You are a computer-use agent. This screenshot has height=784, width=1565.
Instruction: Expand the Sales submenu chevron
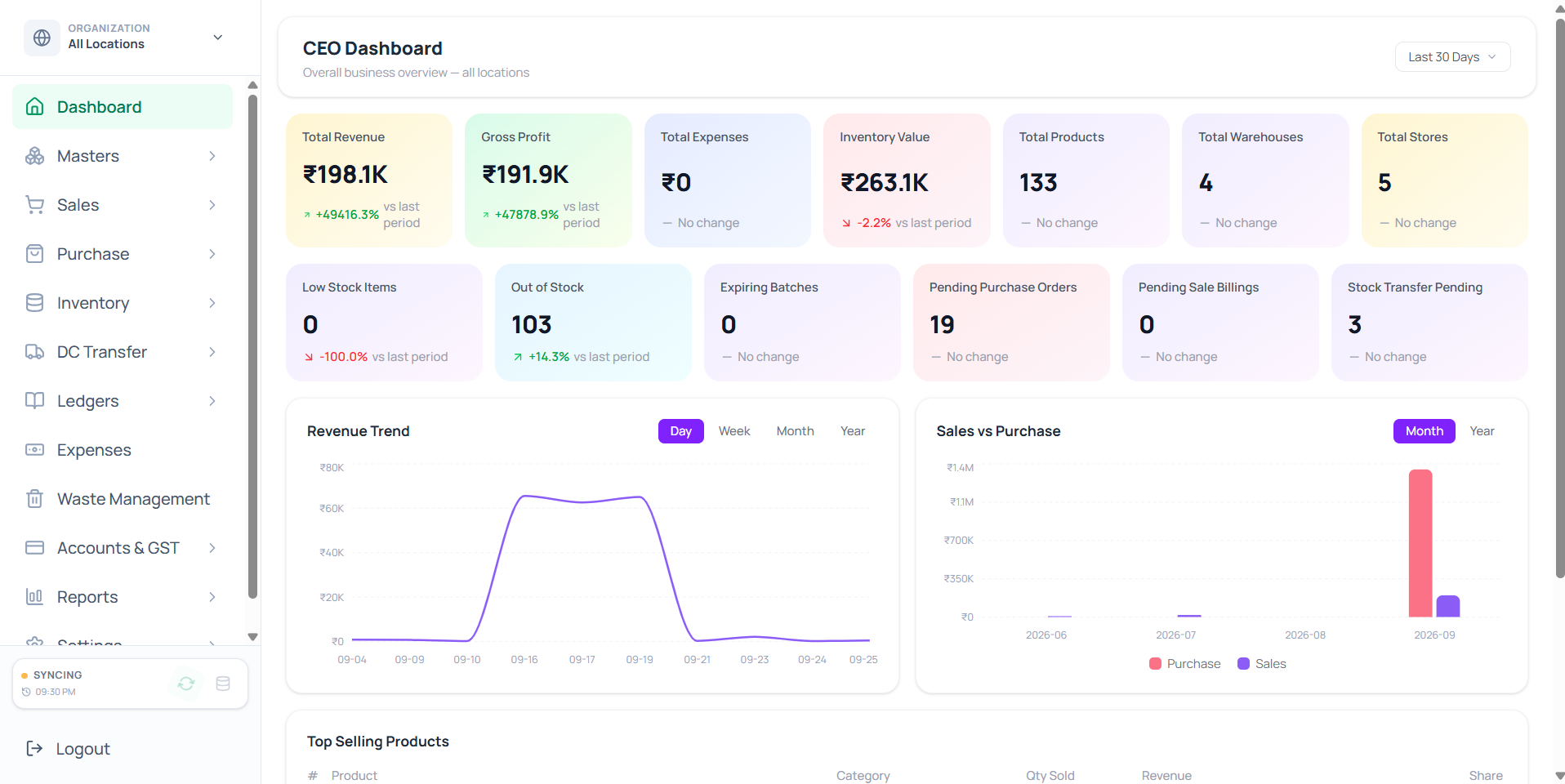(x=212, y=205)
